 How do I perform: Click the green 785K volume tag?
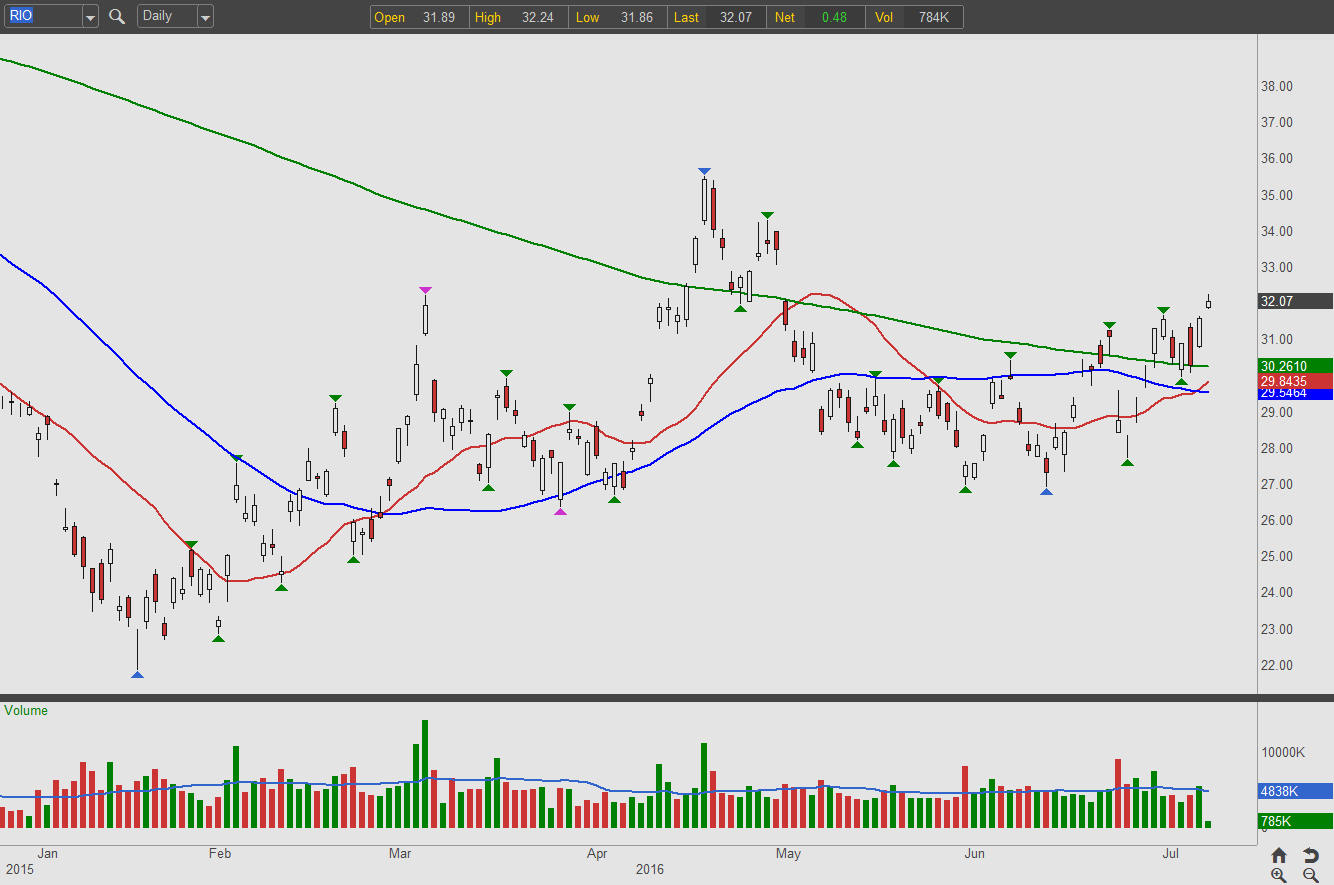[x=1295, y=821]
